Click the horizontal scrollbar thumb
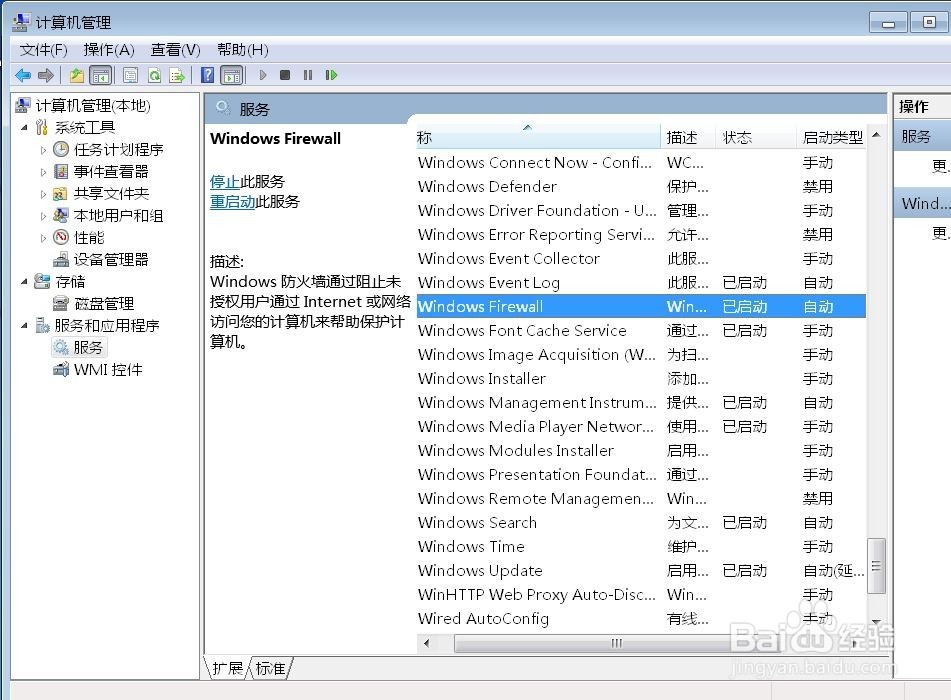 616,643
